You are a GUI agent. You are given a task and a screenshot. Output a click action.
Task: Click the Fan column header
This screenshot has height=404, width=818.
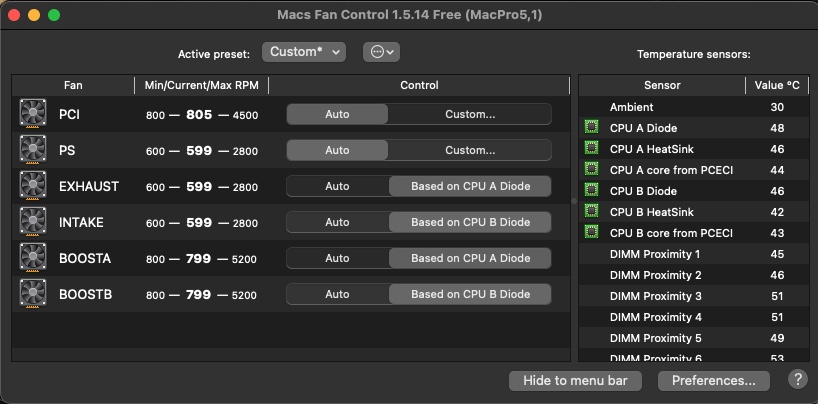[x=73, y=85]
